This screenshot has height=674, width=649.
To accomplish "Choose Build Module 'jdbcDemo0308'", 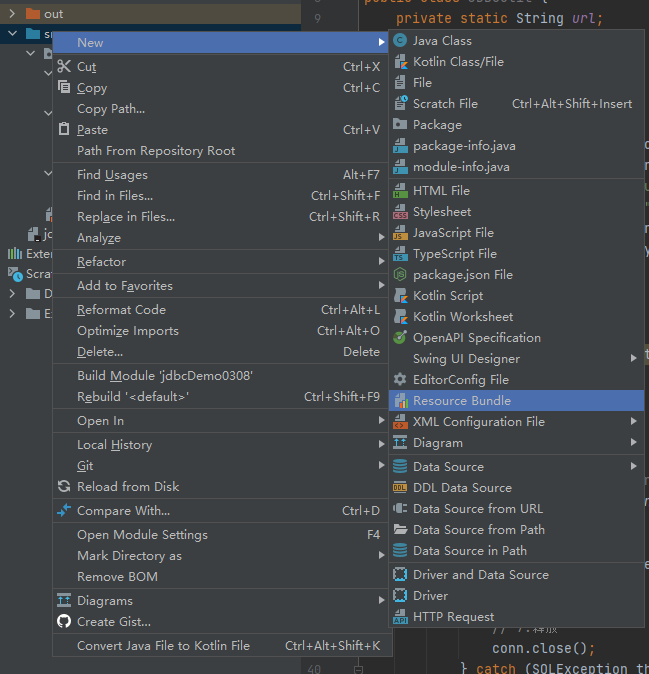I will [220, 376].
